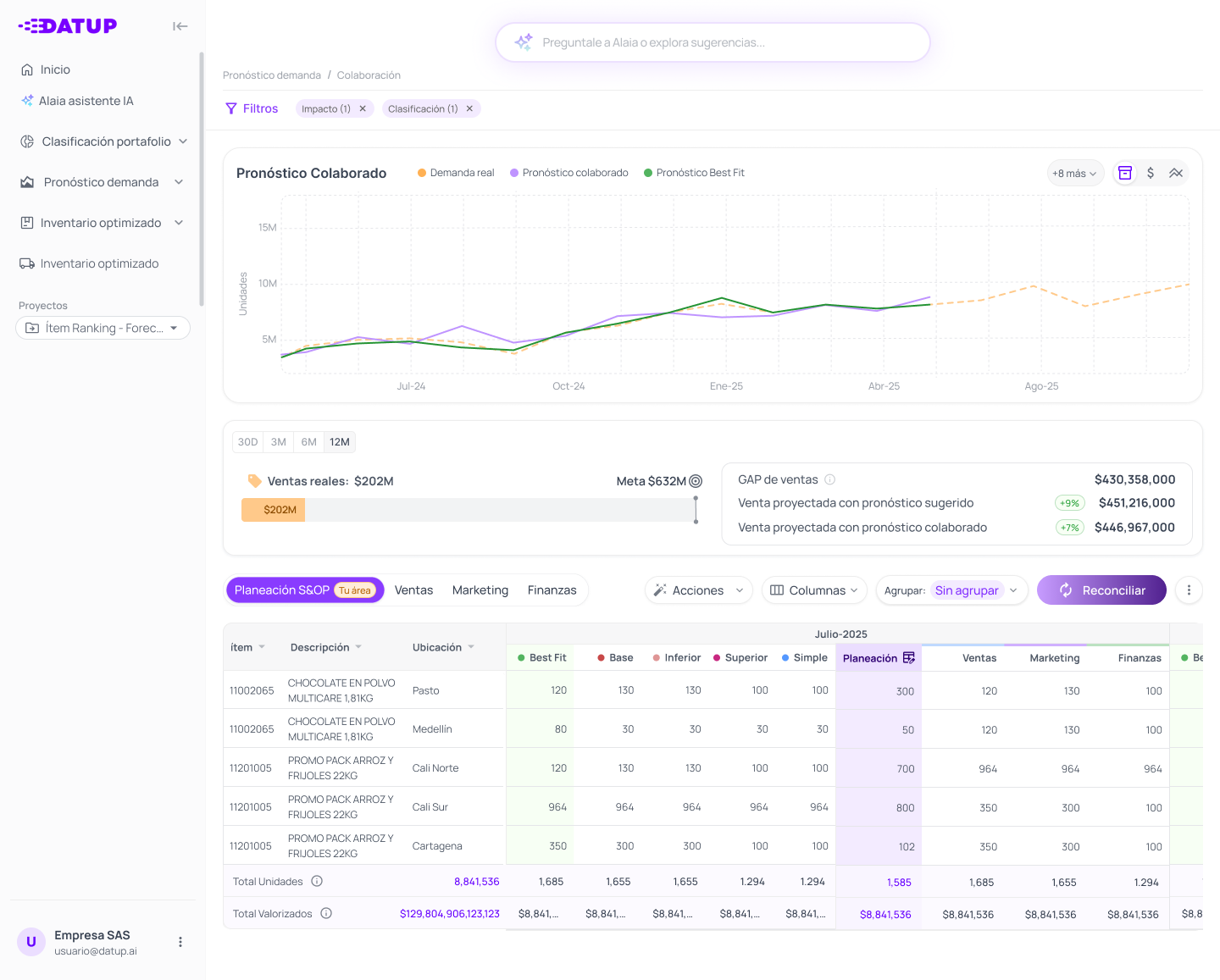This screenshot has width=1220, height=980.
Task: Select the Planeación S&OP tab
Action: coord(305,590)
